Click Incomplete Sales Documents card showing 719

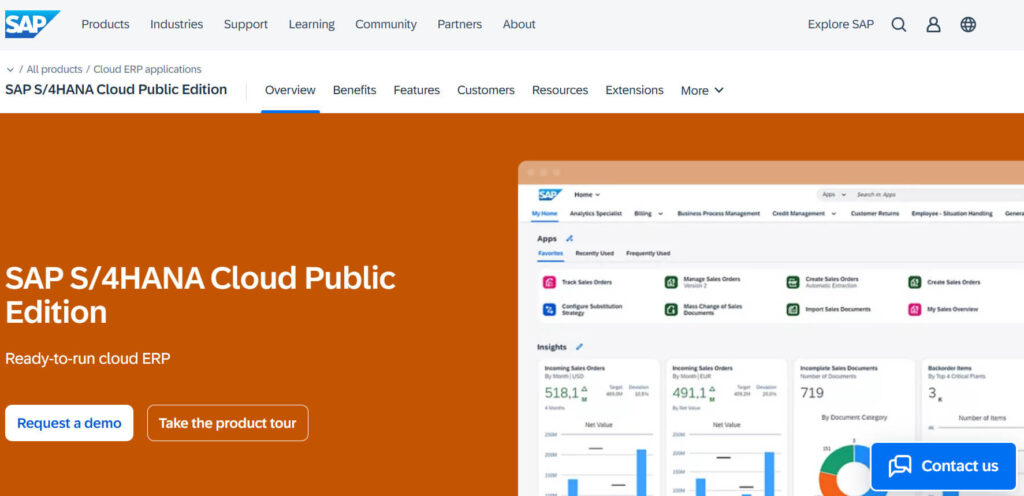coord(854,427)
